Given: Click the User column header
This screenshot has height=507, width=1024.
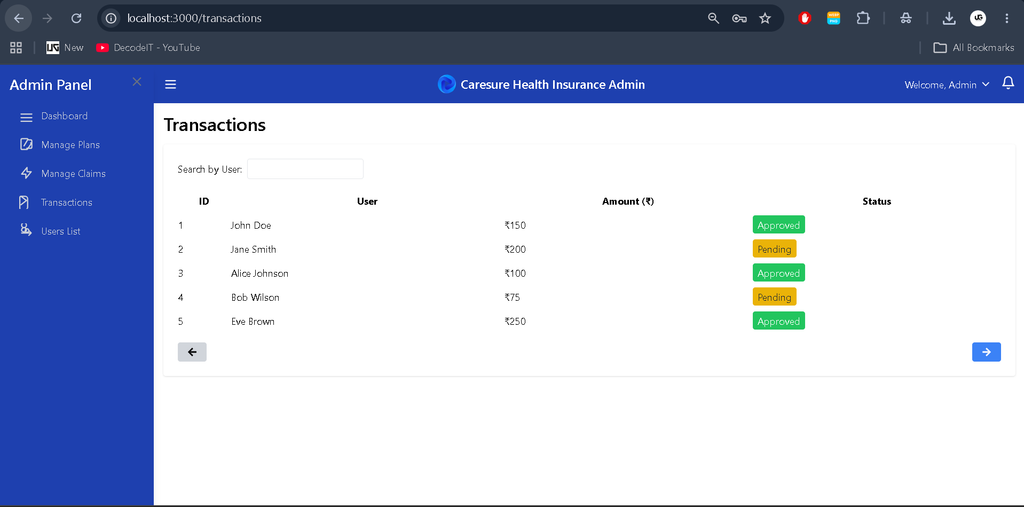Looking at the screenshot, I should tap(367, 201).
